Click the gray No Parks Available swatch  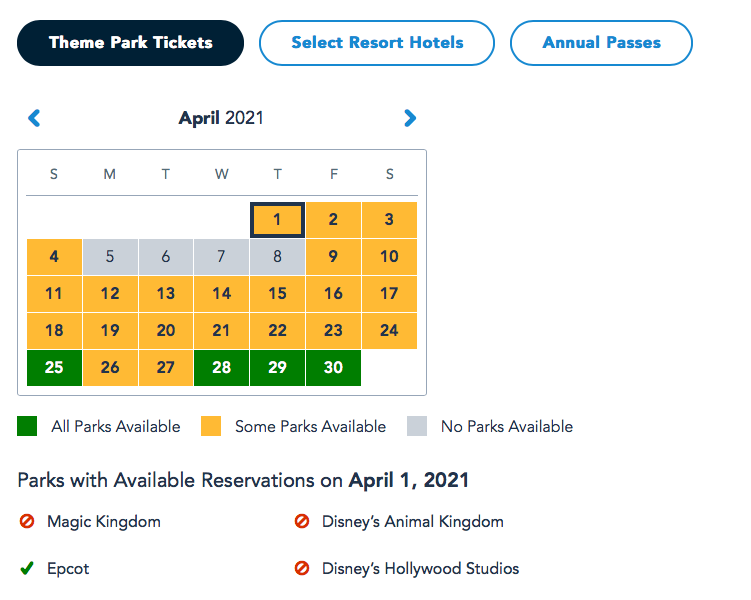click(416, 427)
